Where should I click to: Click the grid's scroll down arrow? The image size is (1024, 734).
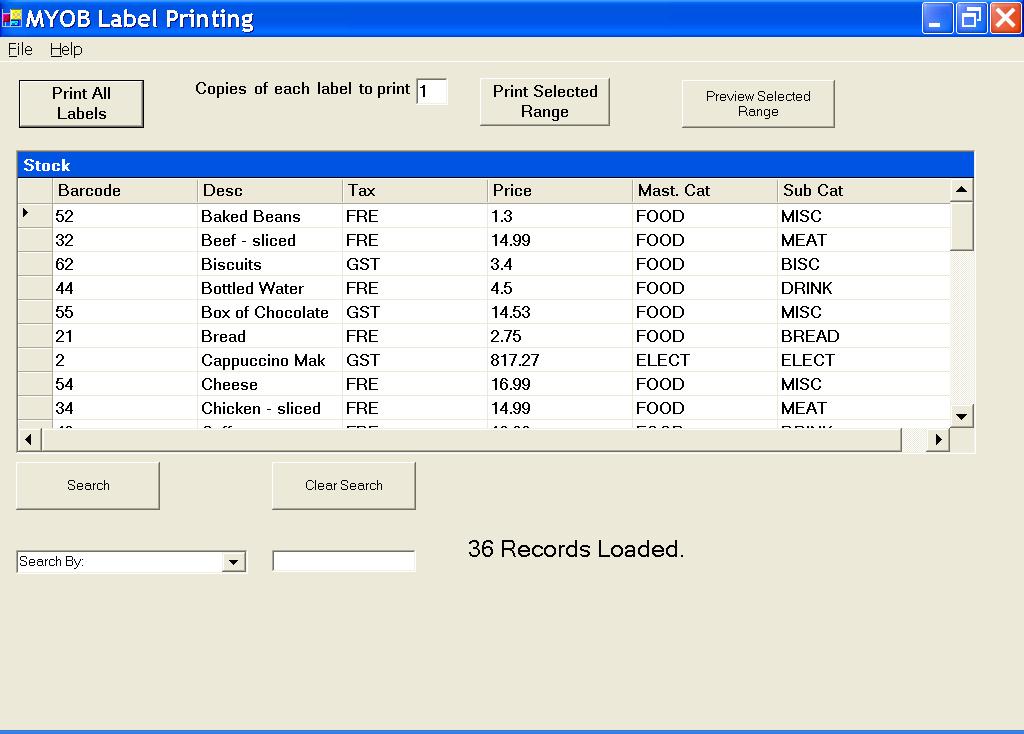(x=961, y=416)
